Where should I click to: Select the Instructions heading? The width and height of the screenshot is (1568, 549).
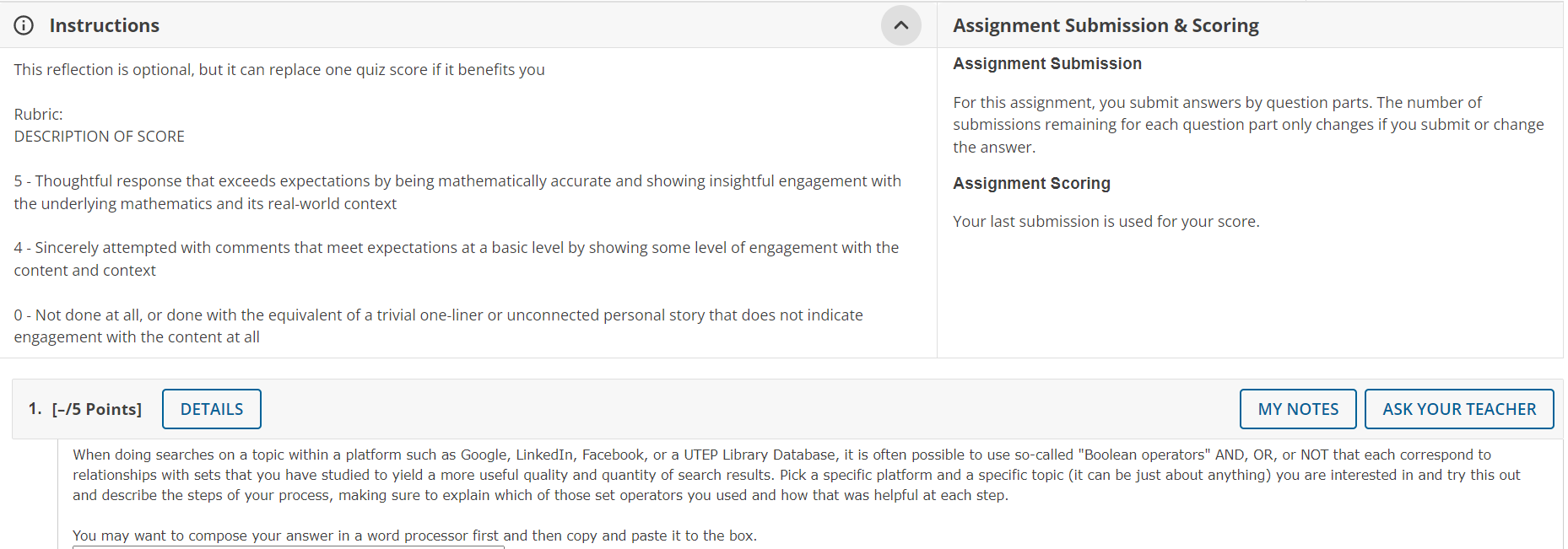click(104, 25)
